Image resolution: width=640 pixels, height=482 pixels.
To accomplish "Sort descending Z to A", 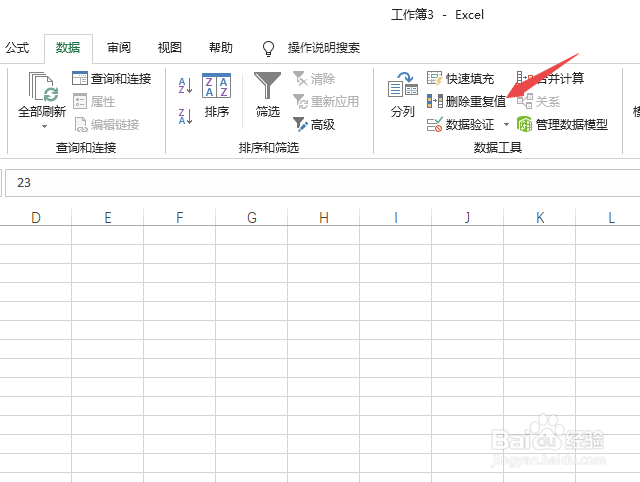I will [x=185, y=116].
